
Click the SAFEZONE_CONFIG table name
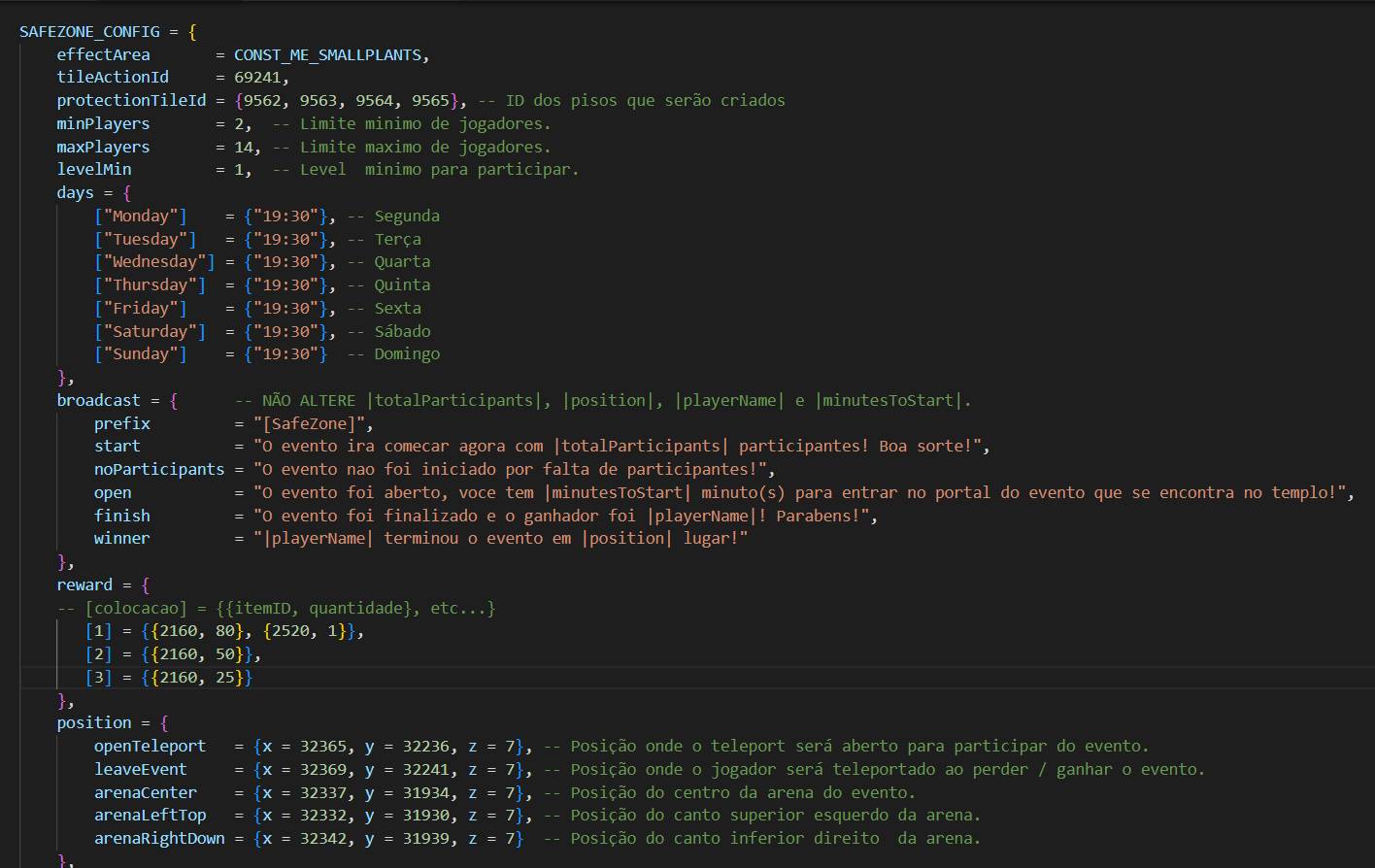[89, 32]
